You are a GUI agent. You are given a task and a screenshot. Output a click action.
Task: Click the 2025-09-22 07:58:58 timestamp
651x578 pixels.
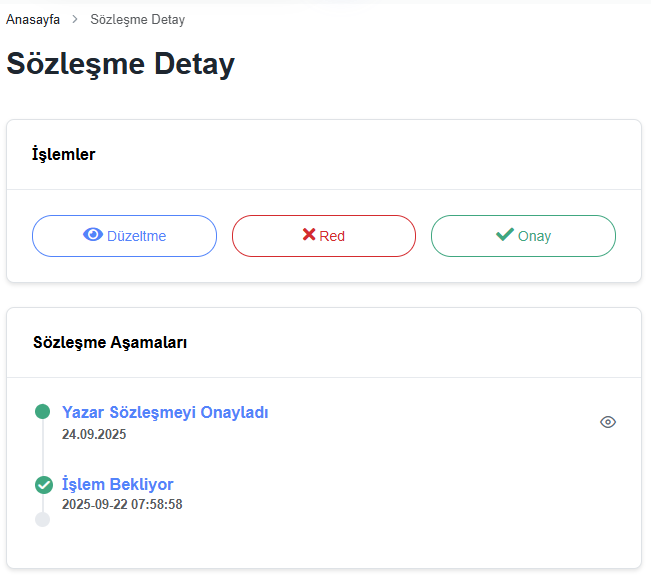tap(122, 504)
